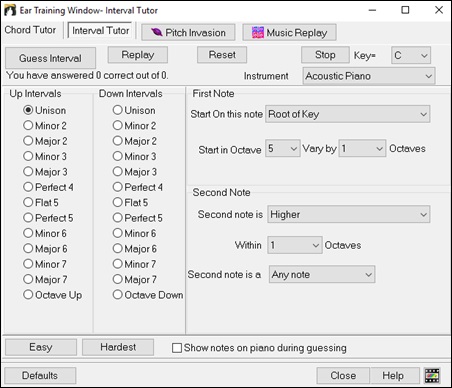Choose Minor 2 under Up Intervals
This screenshot has width=452, height=388.
[45, 126]
